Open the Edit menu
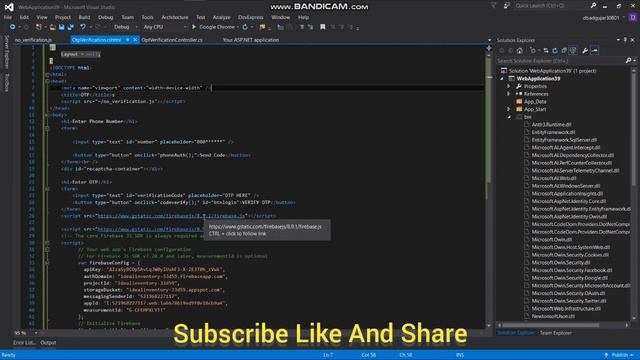The image size is (640, 360). coord(24,17)
